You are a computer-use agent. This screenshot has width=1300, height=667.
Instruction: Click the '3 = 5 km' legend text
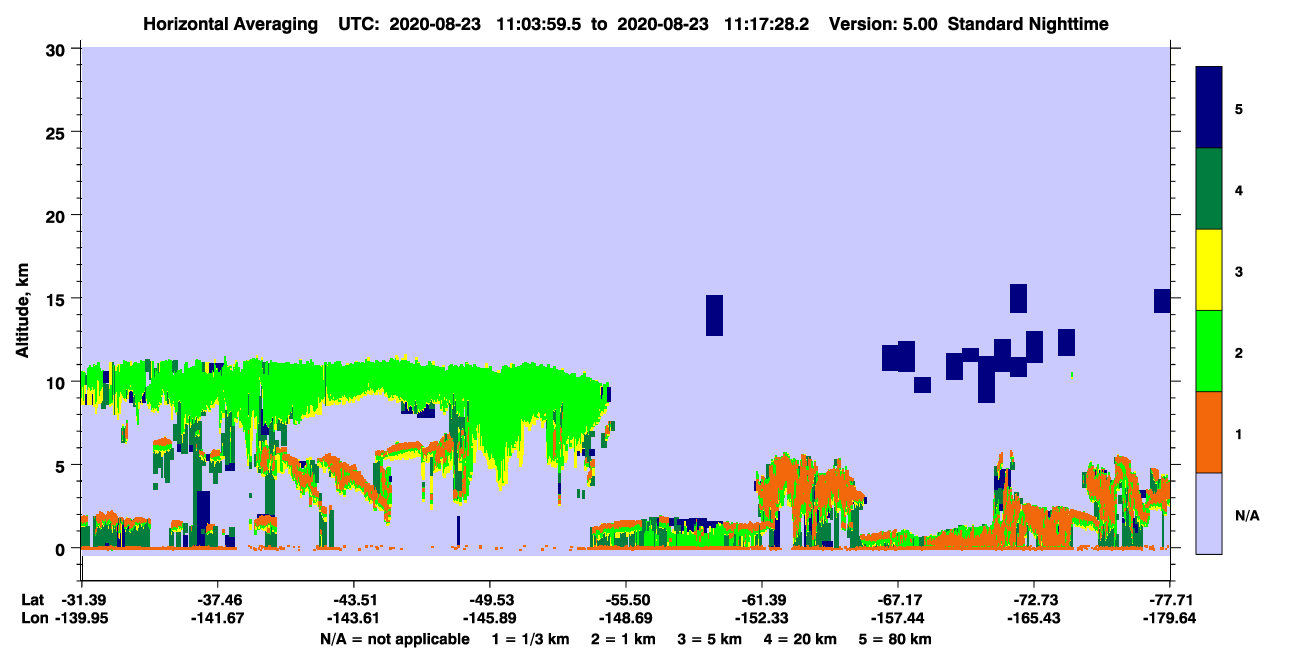711,639
